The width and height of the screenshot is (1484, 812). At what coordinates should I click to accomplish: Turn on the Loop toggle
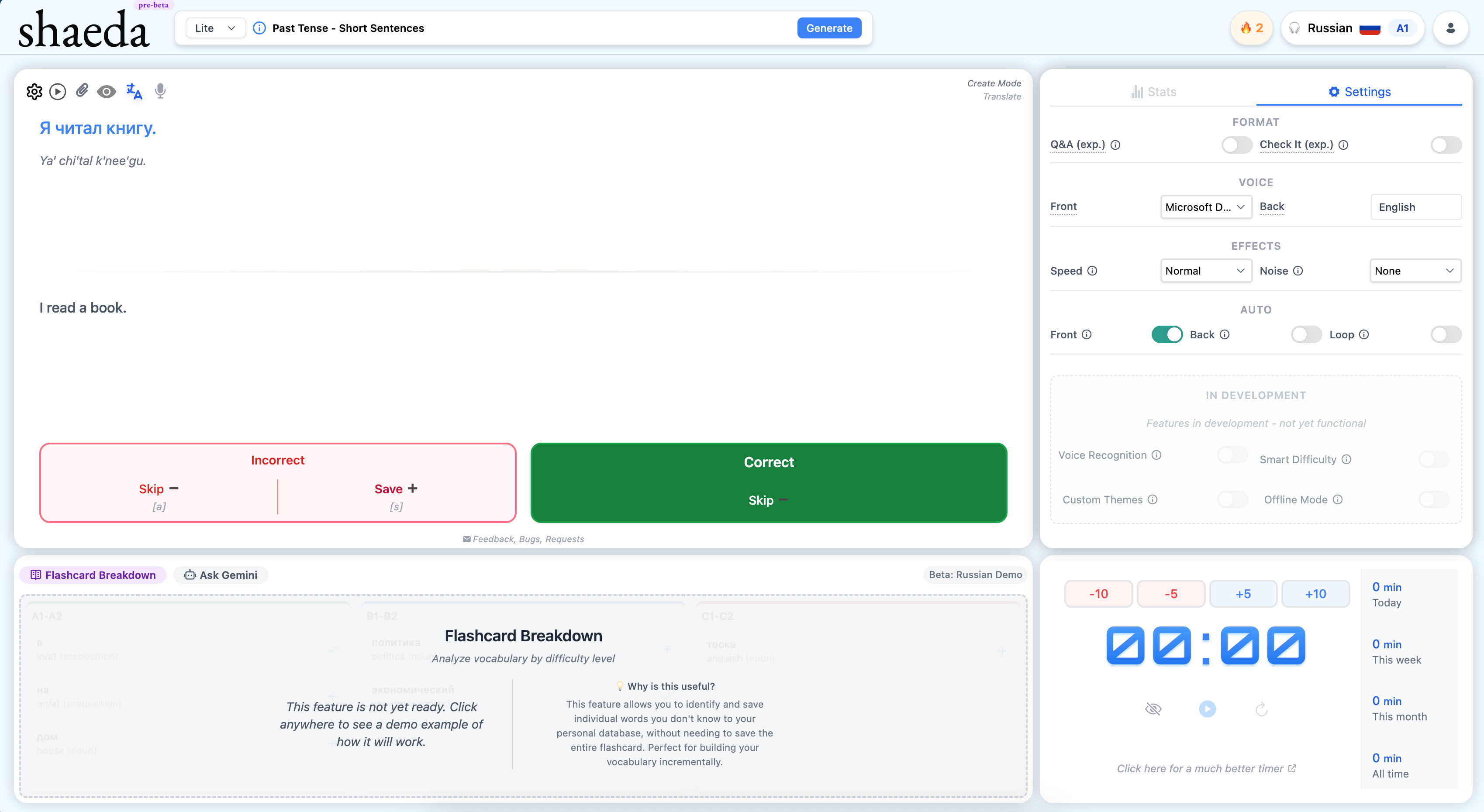(1446, 334)
